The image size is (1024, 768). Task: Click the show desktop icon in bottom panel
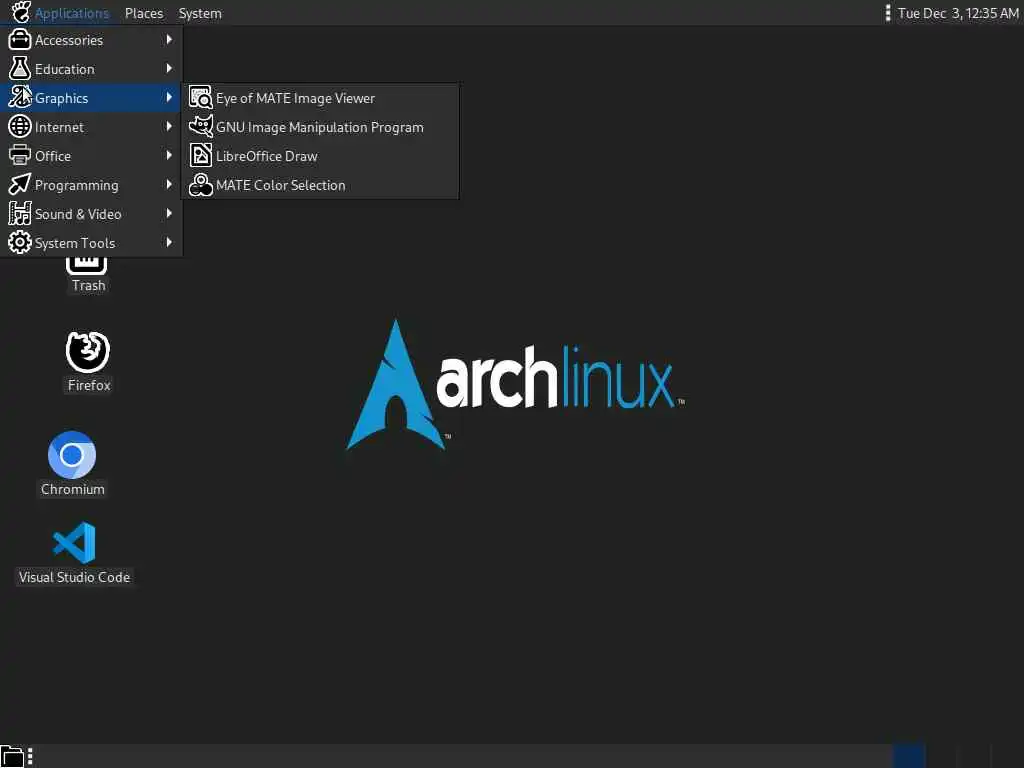pyautogui.click(x=12, y=756)
